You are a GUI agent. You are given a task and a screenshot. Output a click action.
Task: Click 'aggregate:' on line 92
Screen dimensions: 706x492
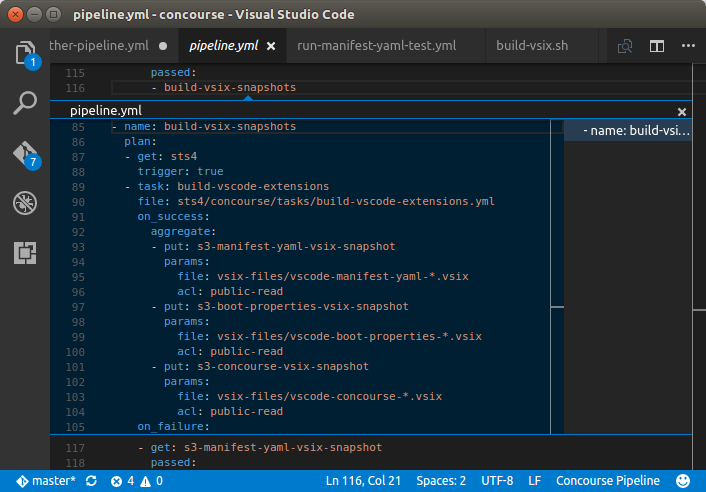coord(183,231)
